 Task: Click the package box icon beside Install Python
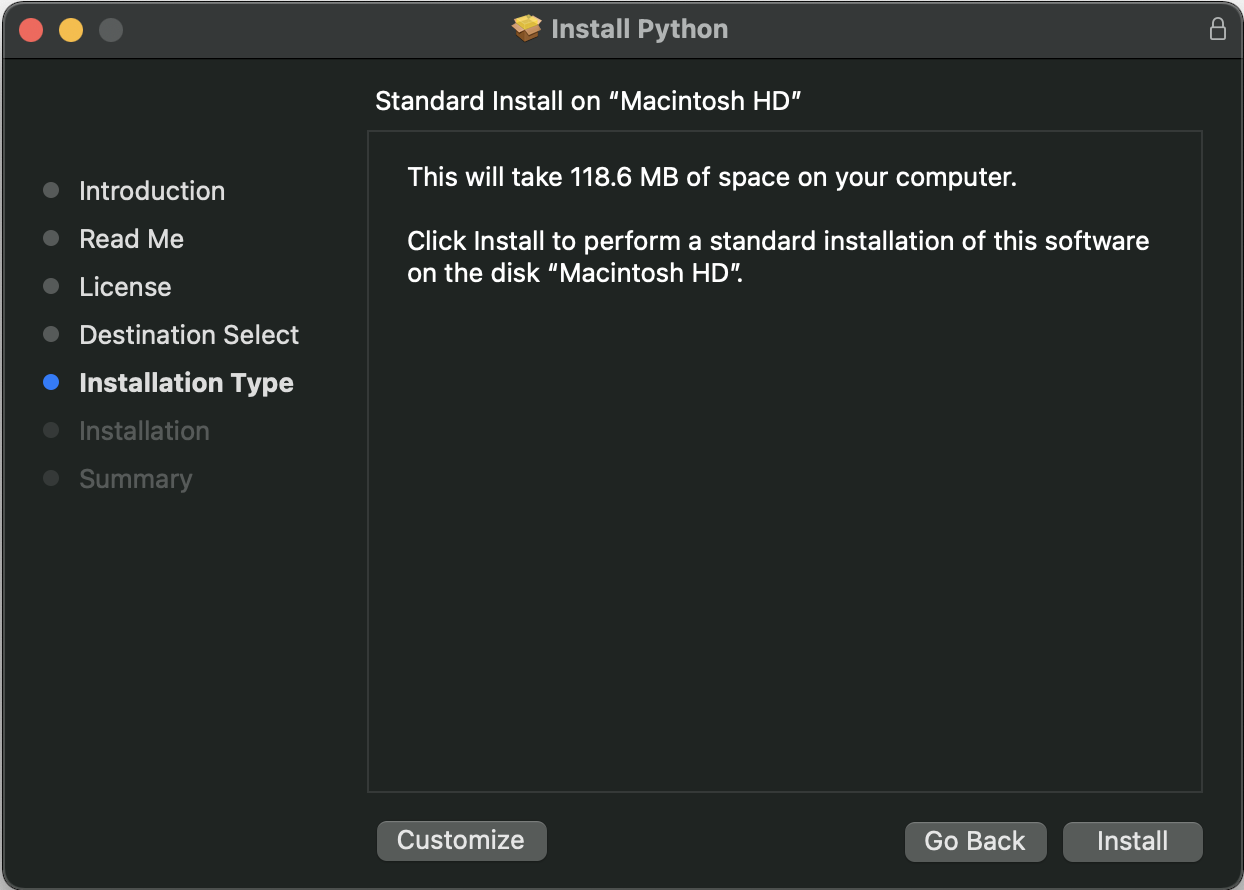coord(526,29)
